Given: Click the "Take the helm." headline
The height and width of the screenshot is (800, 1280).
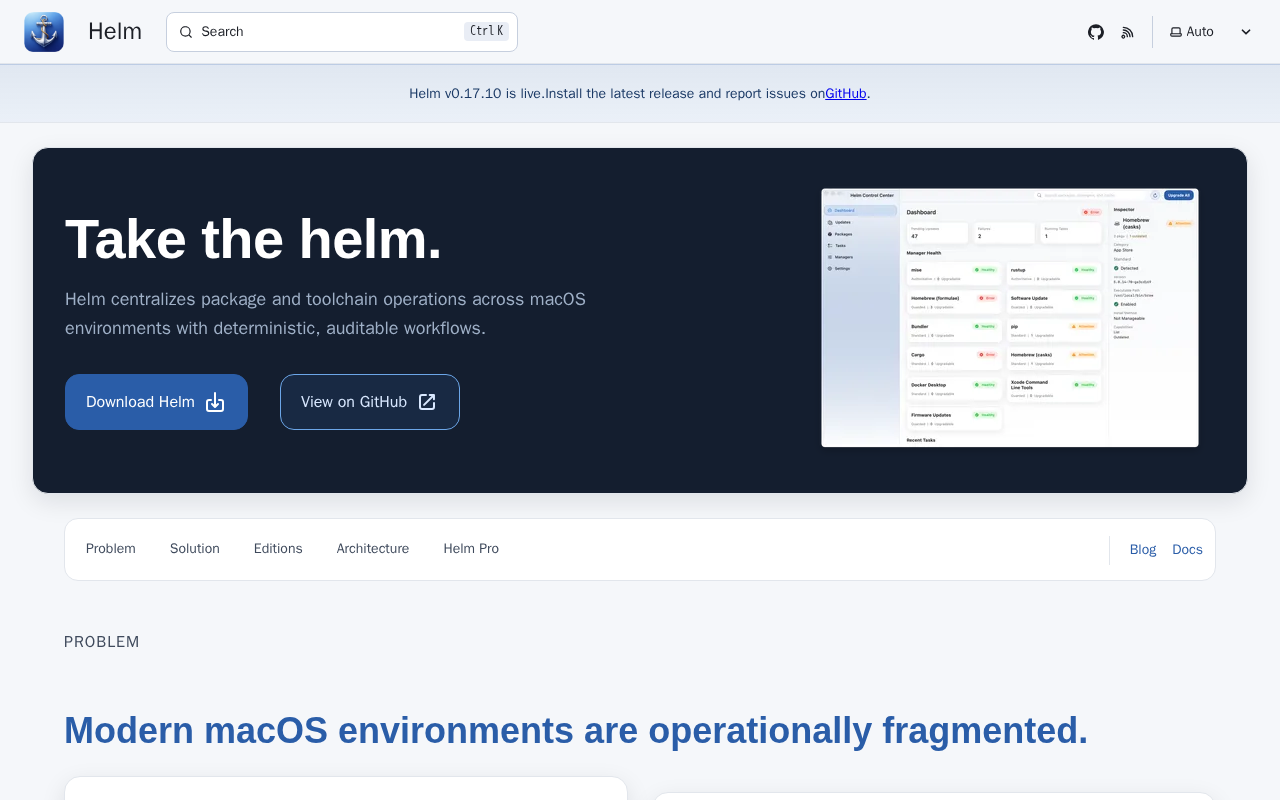Looking at the screenshot, I should point(253,240).
